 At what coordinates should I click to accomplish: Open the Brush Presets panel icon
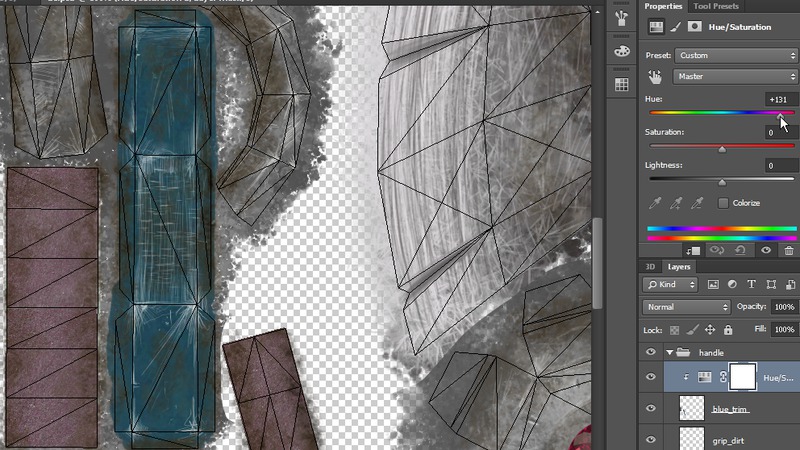coord(621,18)
